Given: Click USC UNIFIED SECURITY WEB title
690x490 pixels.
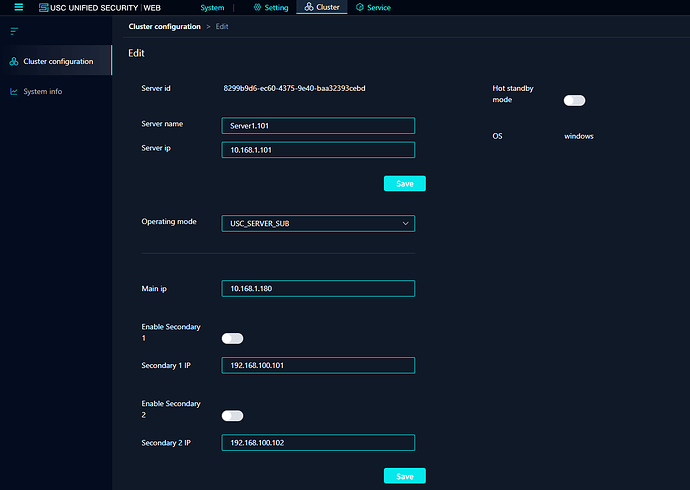Looking at the screenshot, I should point(105,8).
